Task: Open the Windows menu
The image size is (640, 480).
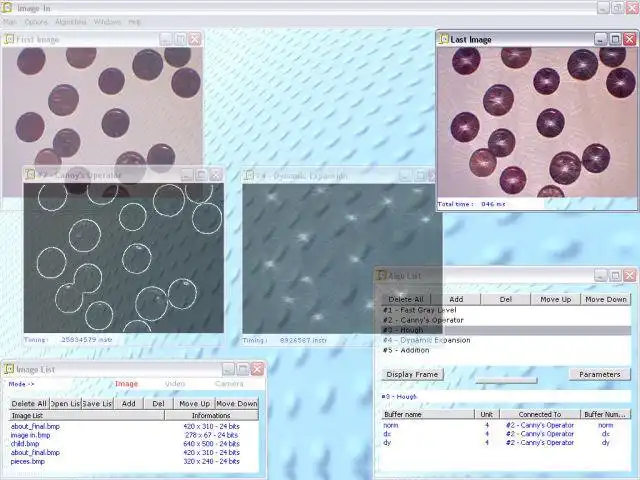Action: pos(107,22)
